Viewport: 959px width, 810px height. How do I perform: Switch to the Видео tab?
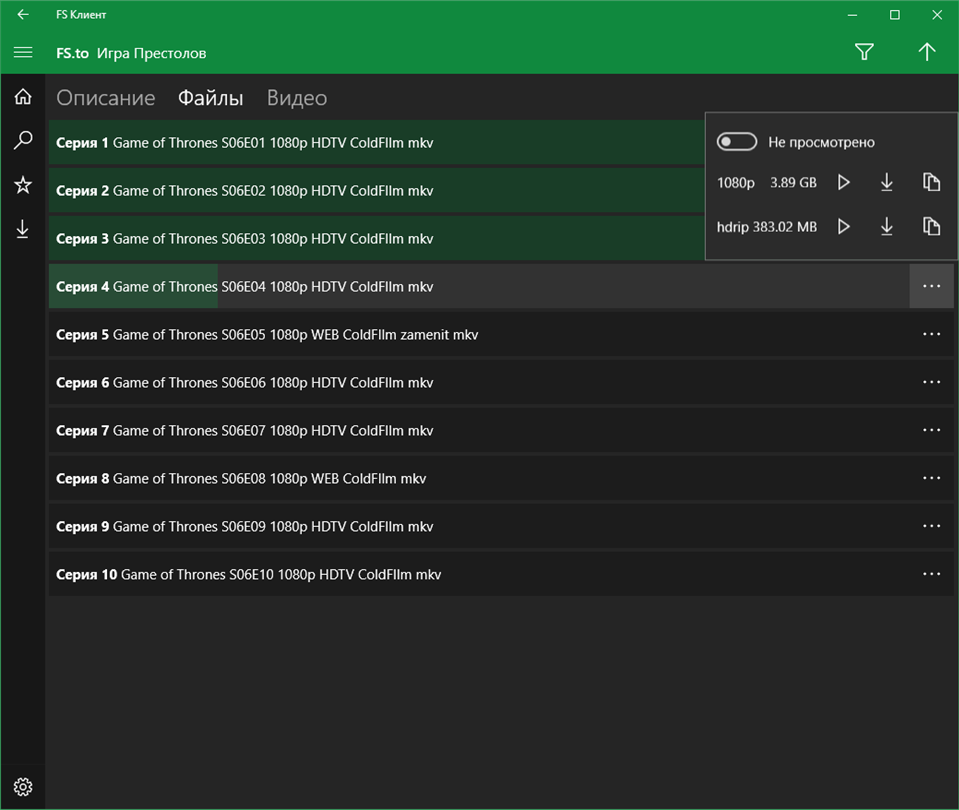(x=297, y=98)
